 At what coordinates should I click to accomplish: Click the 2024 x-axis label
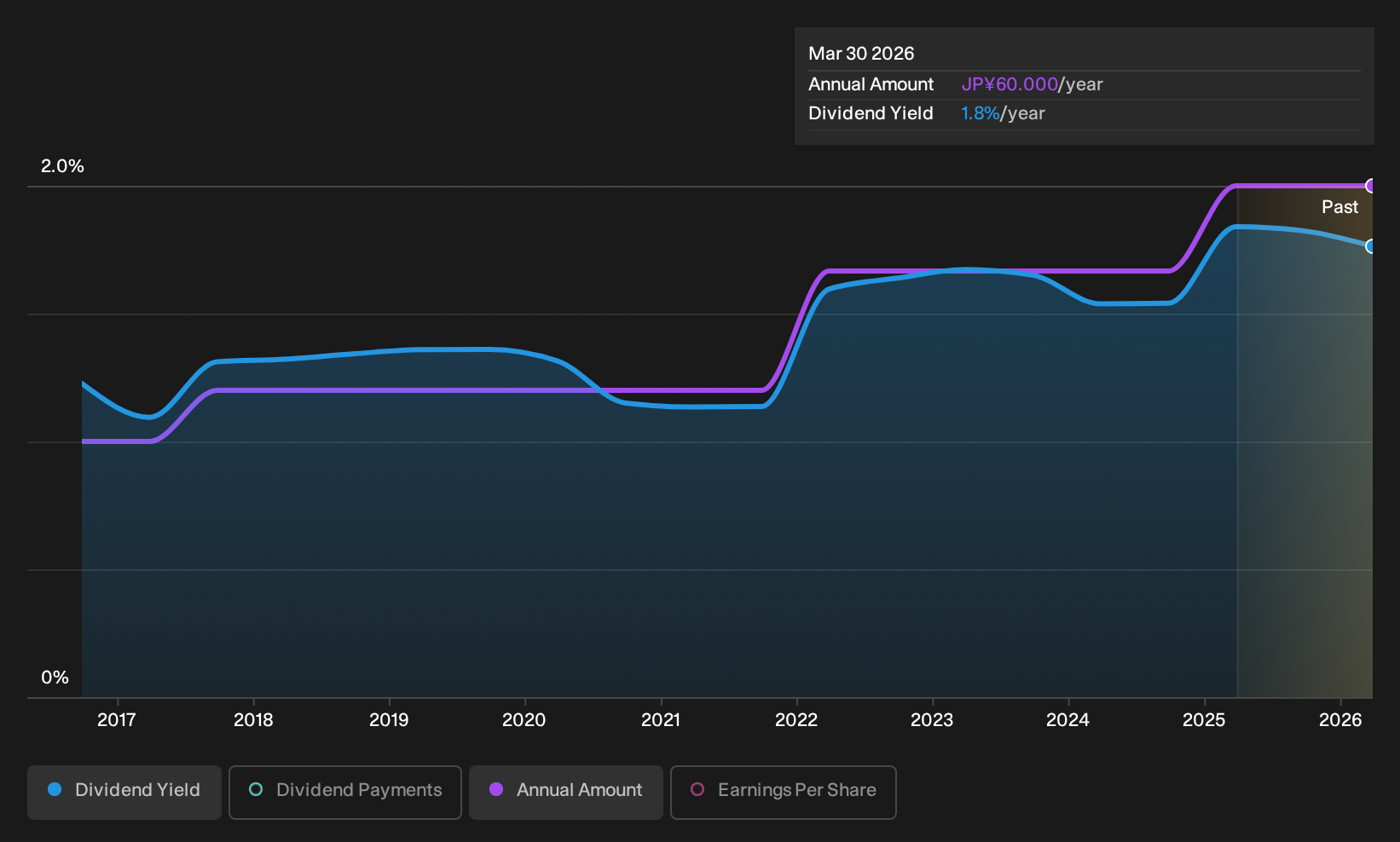1067,720
